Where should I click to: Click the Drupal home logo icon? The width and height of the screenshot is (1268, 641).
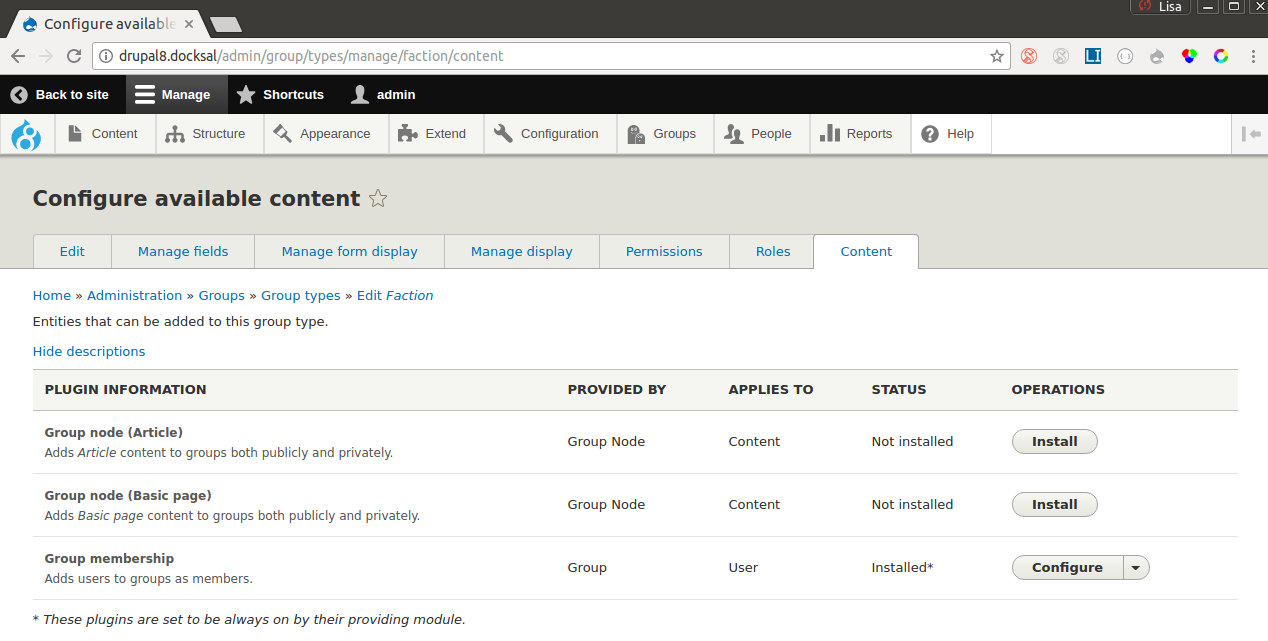point(27,134)
